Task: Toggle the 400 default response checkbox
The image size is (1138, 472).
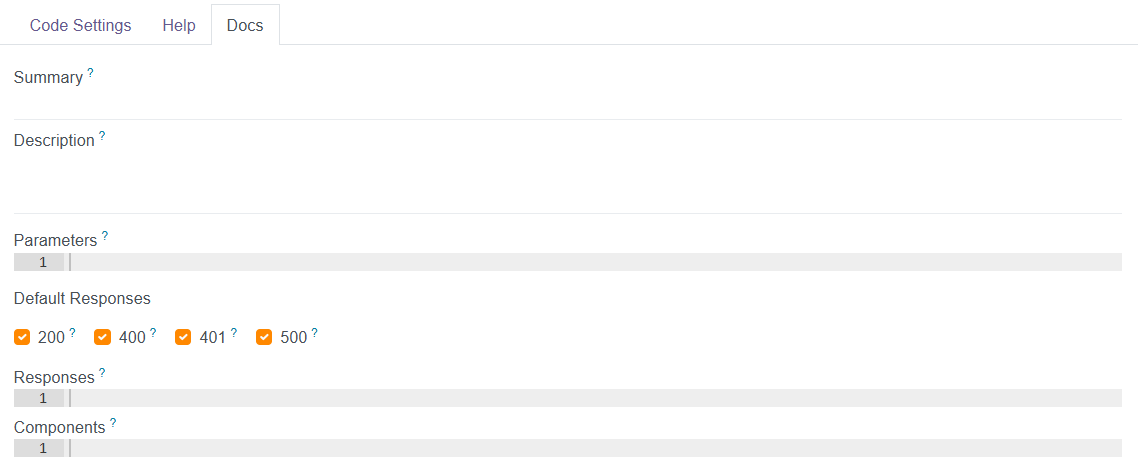Action: point(102,337)
